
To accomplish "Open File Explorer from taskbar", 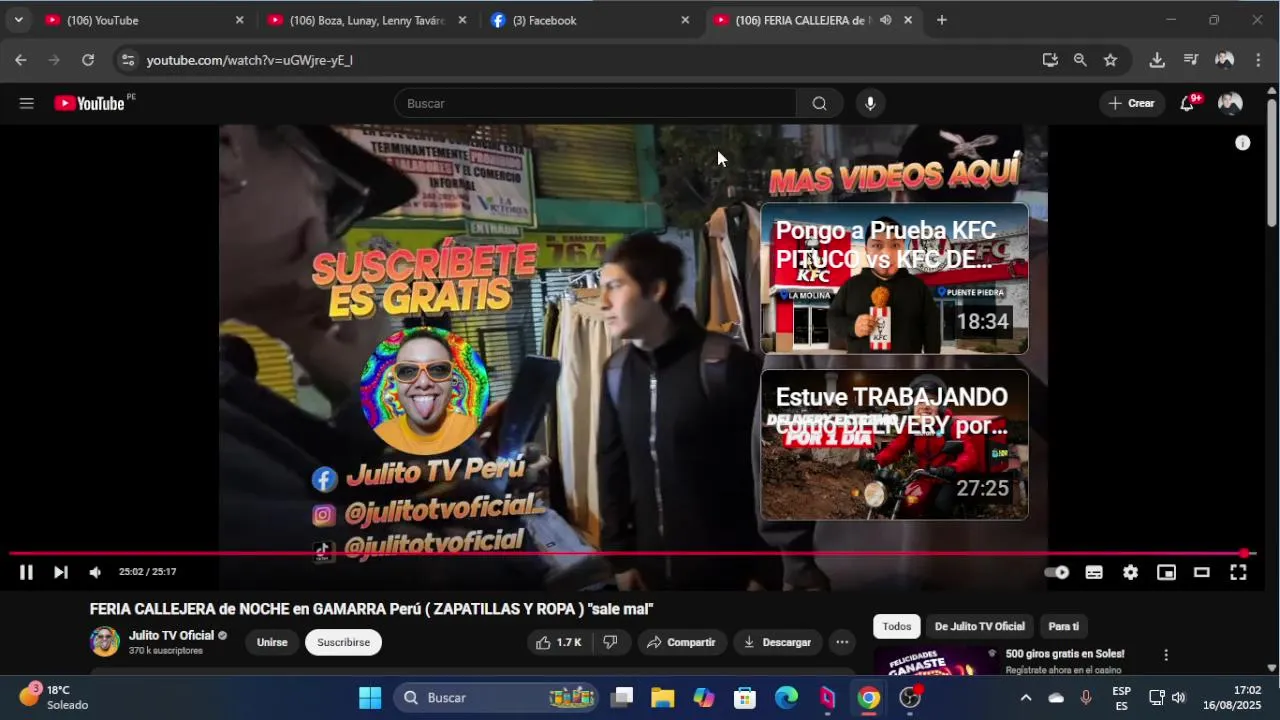I will point(663,698).
